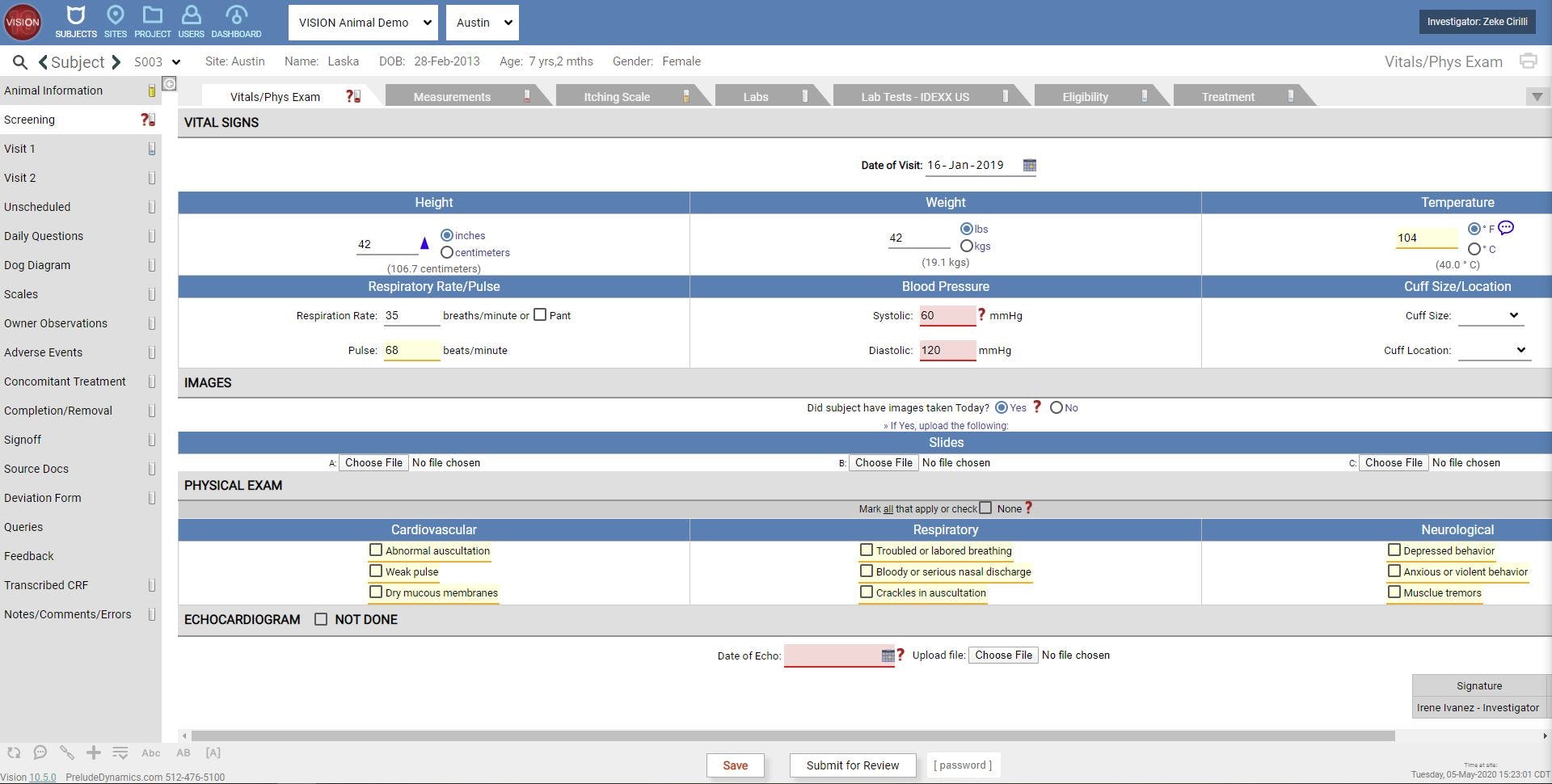Image resolution: width=1552 pixels, height=784 pixels.
Task: Open the study dropdown showing VISION Animal Demo
Action: point(362,22)
